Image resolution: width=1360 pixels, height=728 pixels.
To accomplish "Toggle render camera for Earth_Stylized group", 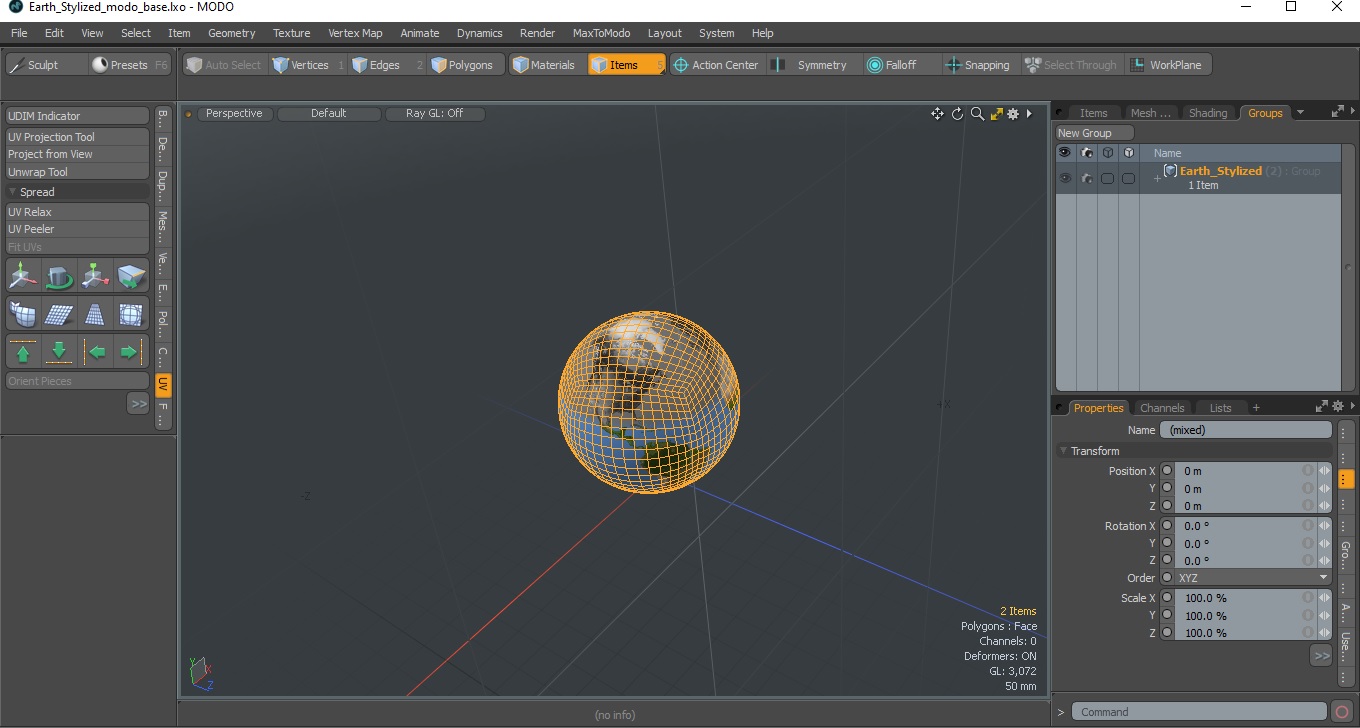I will click(x=1087, y=178).
